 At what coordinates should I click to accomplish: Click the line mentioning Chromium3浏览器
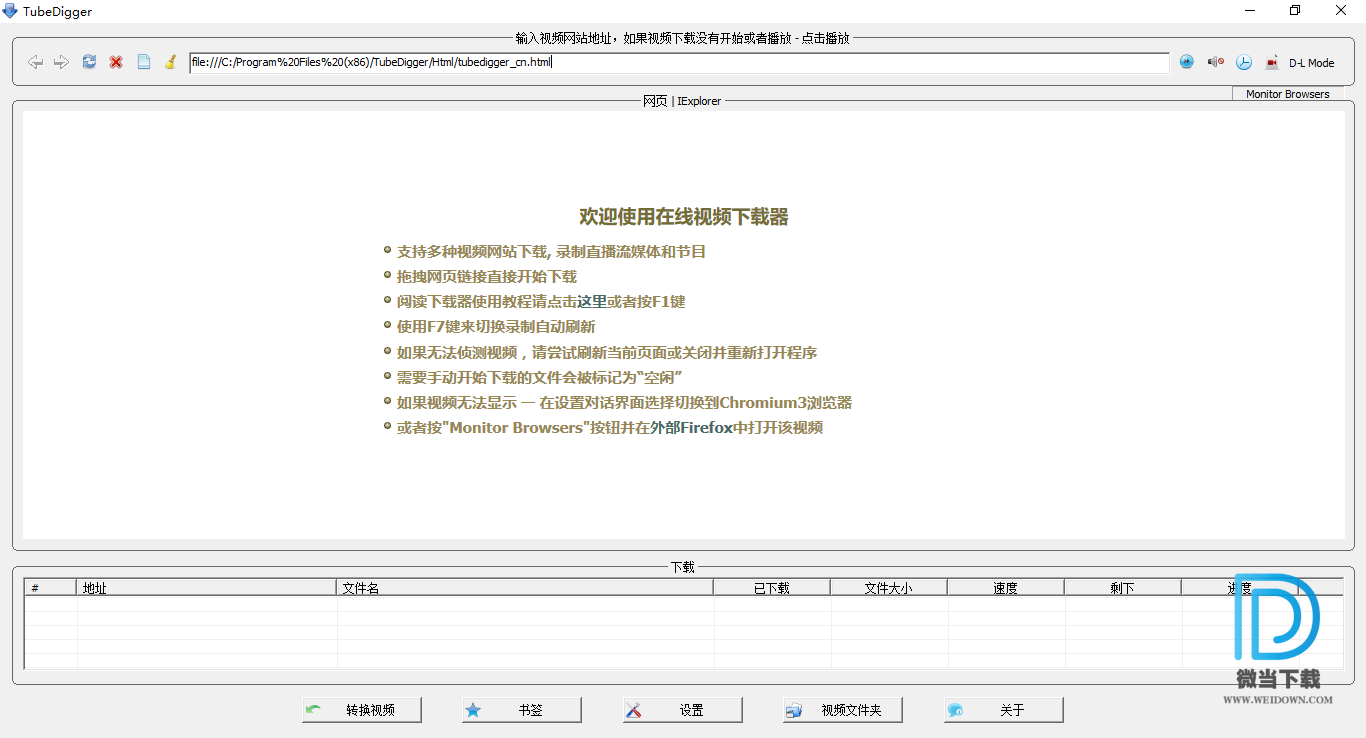(624, 402)
